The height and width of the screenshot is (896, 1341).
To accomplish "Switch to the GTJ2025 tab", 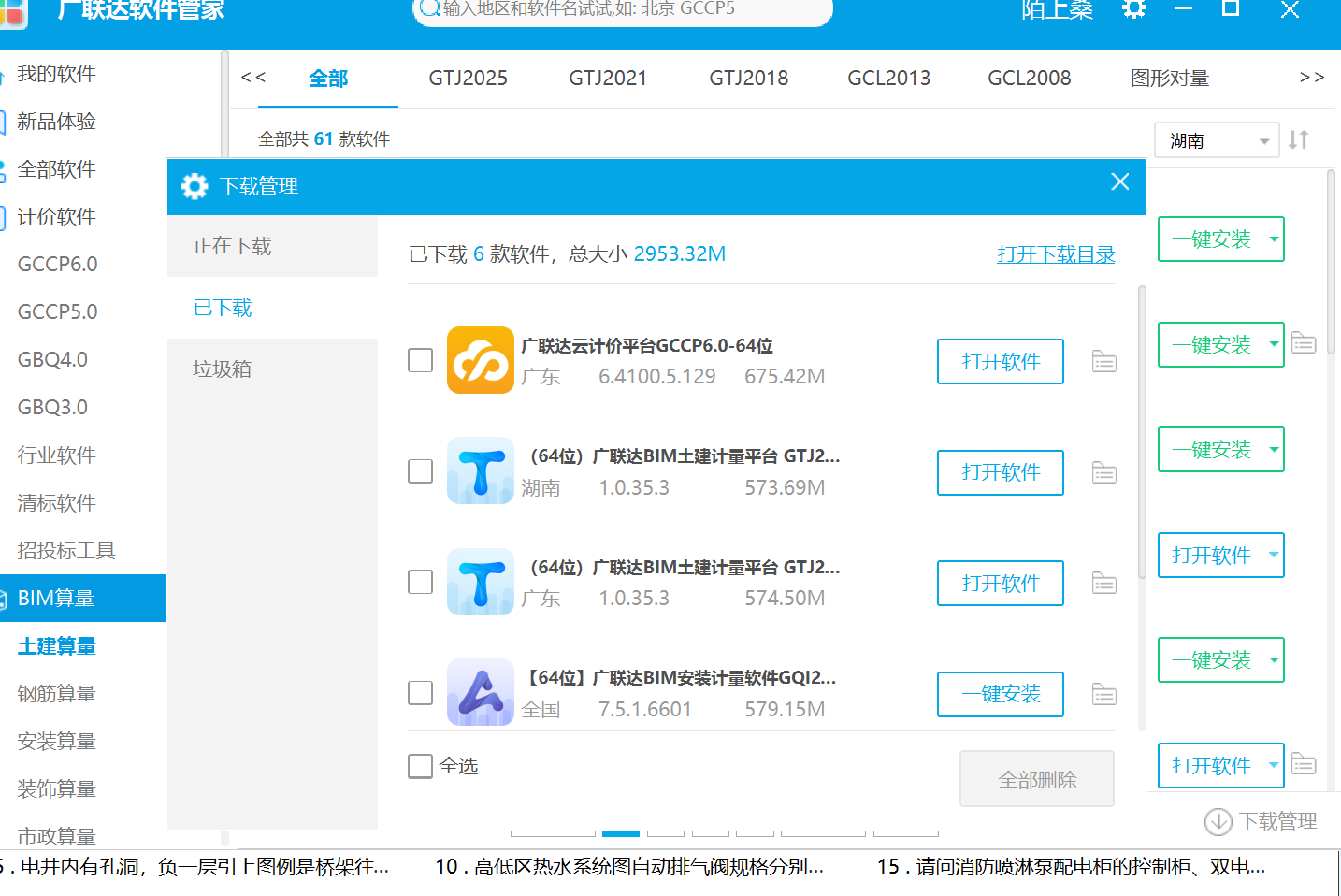I will pos(469,79).
